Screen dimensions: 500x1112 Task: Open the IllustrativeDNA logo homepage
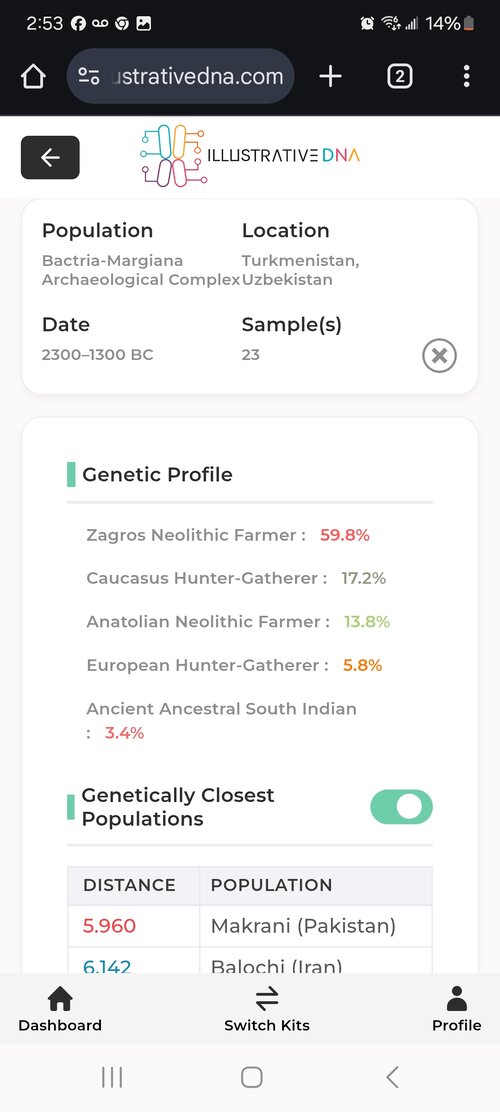coord(250,155)
